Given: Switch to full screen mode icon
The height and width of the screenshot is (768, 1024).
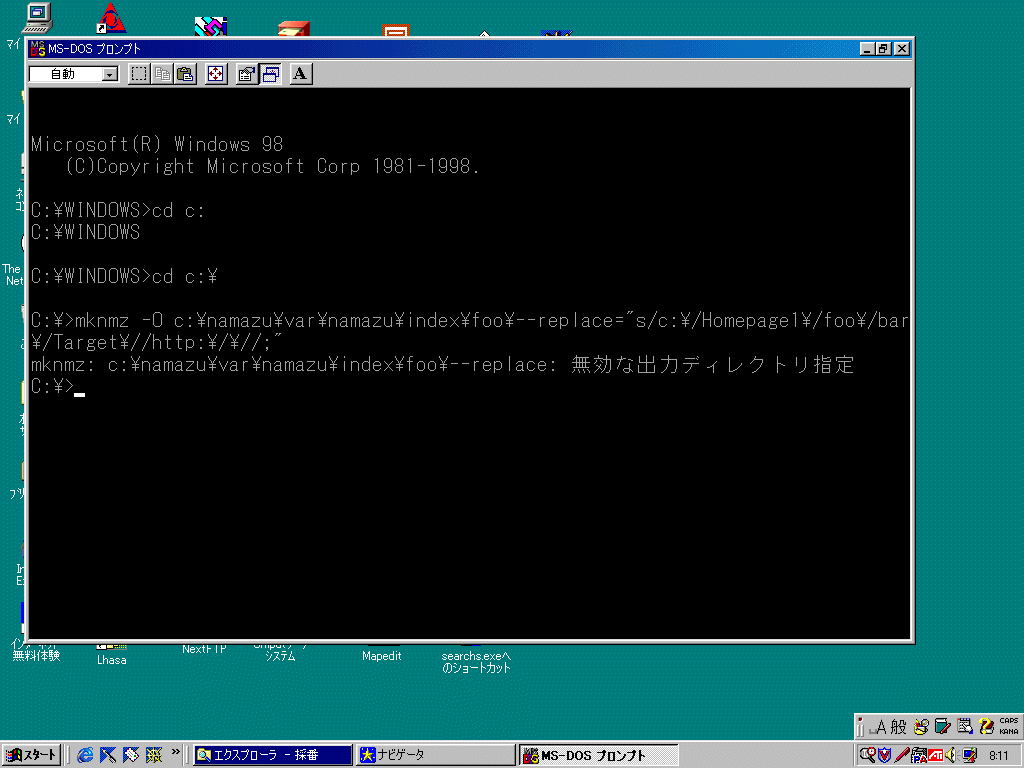Looking at the screenshot, I should pos(216,74).
